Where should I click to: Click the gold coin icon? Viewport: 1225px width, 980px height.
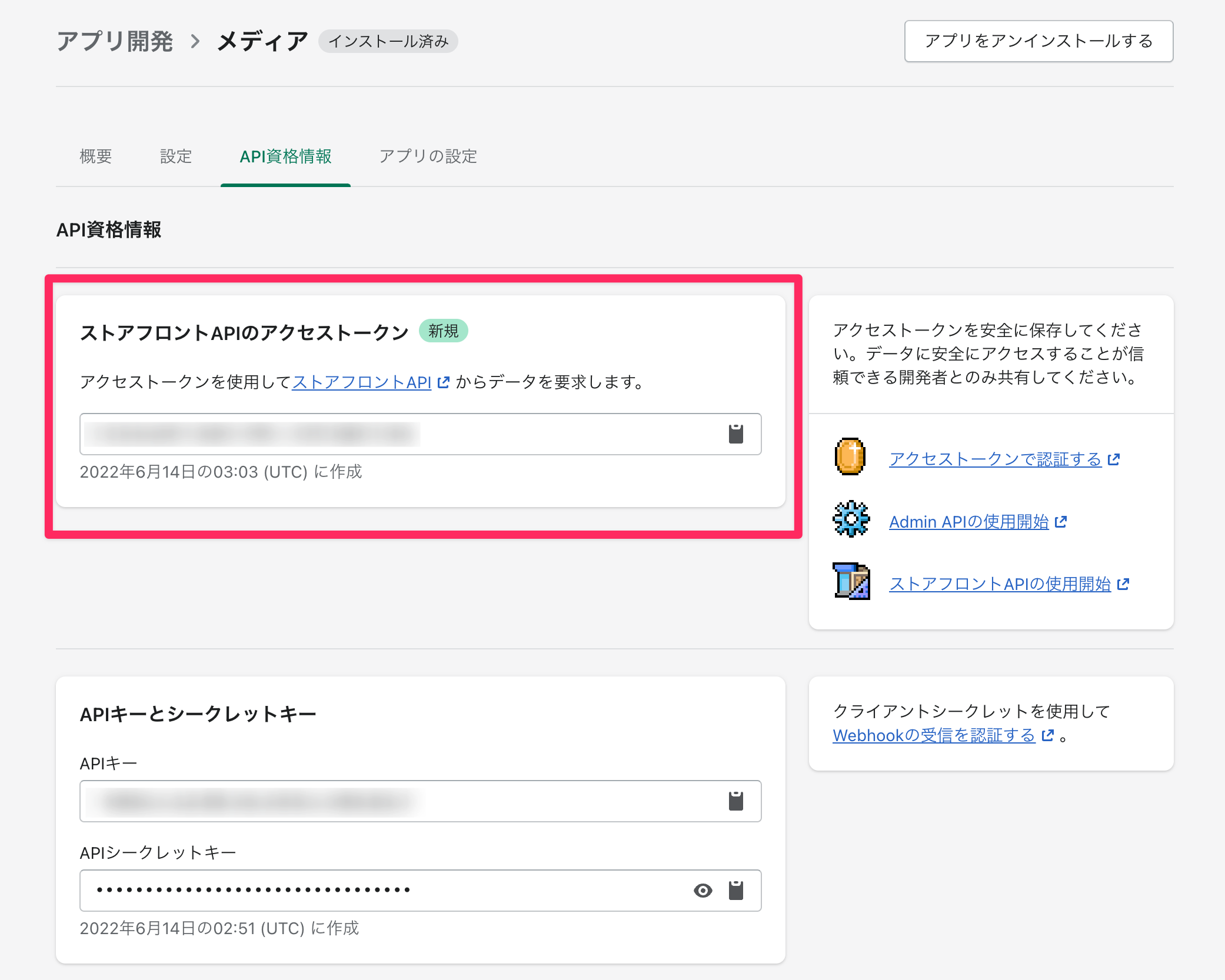[x=850, y=457]
